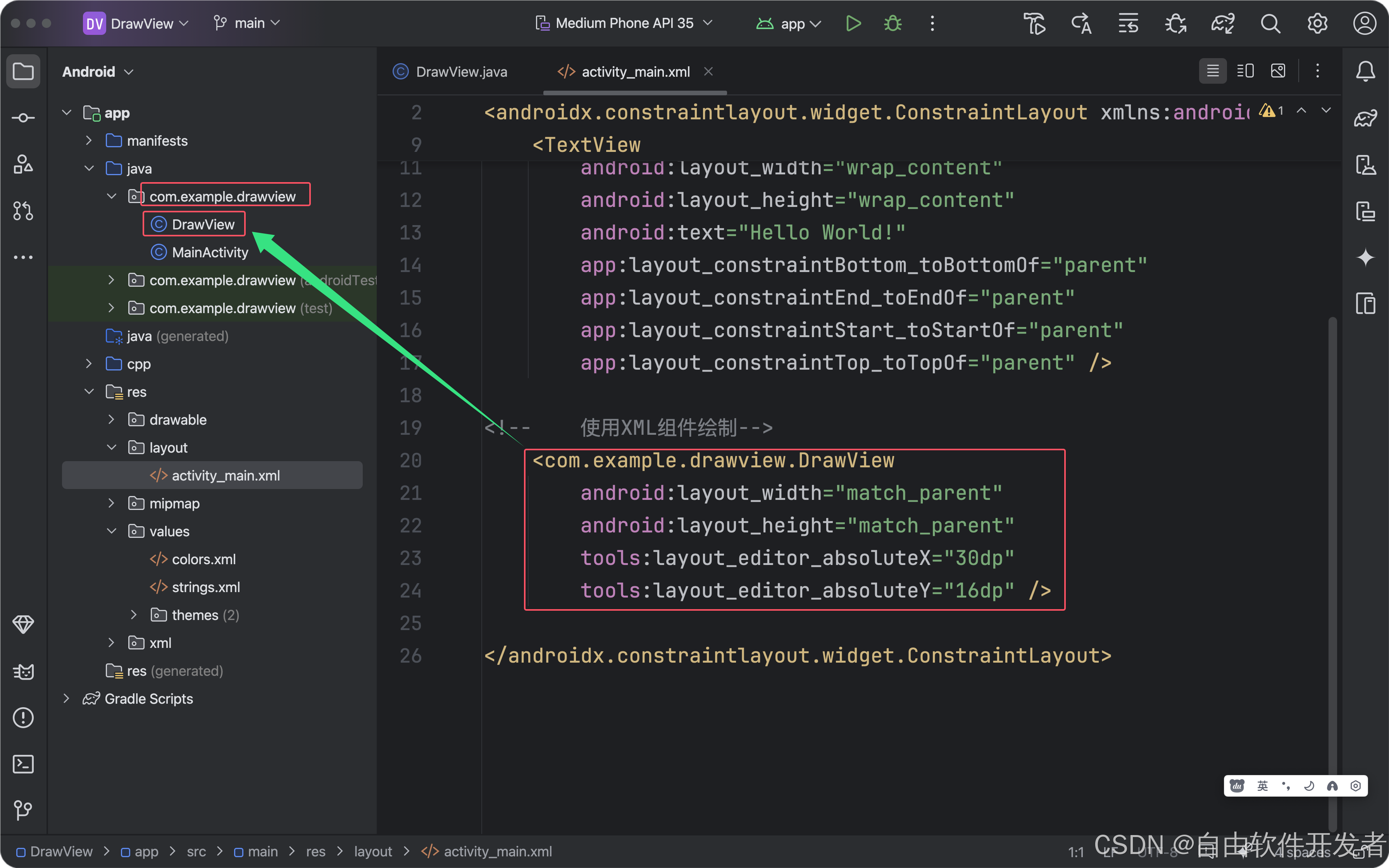Expand the cpp folder
Viewport: 1389px width, 868px height.
[x=89, y=364]
